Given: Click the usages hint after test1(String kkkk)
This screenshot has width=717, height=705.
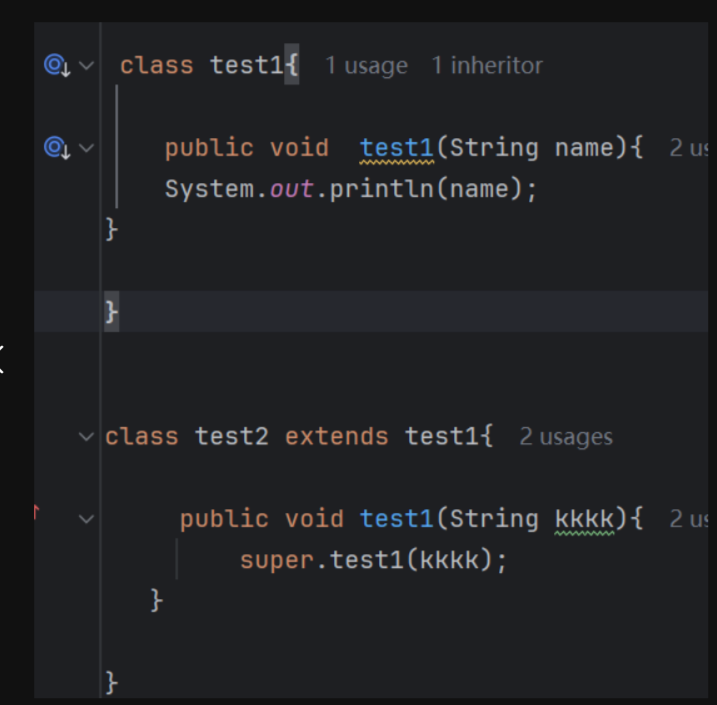Looking at the screenshot, I should tap(689, 519).
